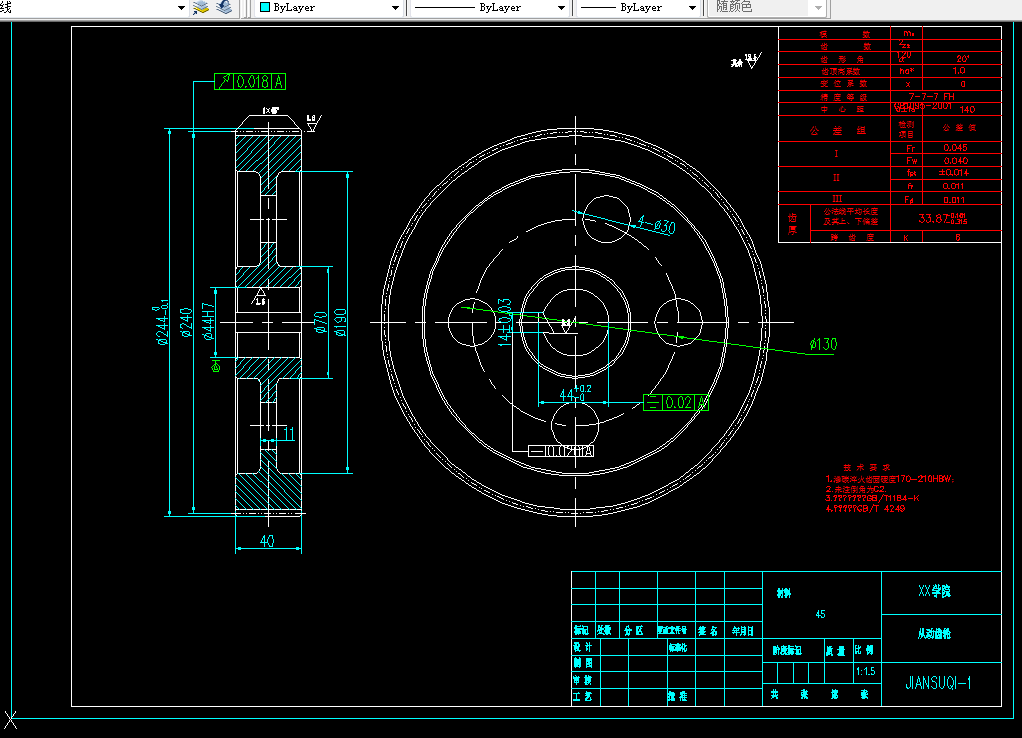Select the ø130 bolt circle dimension
The image size is (1022, 738).
pyautogui.click(x=823, y=344)
